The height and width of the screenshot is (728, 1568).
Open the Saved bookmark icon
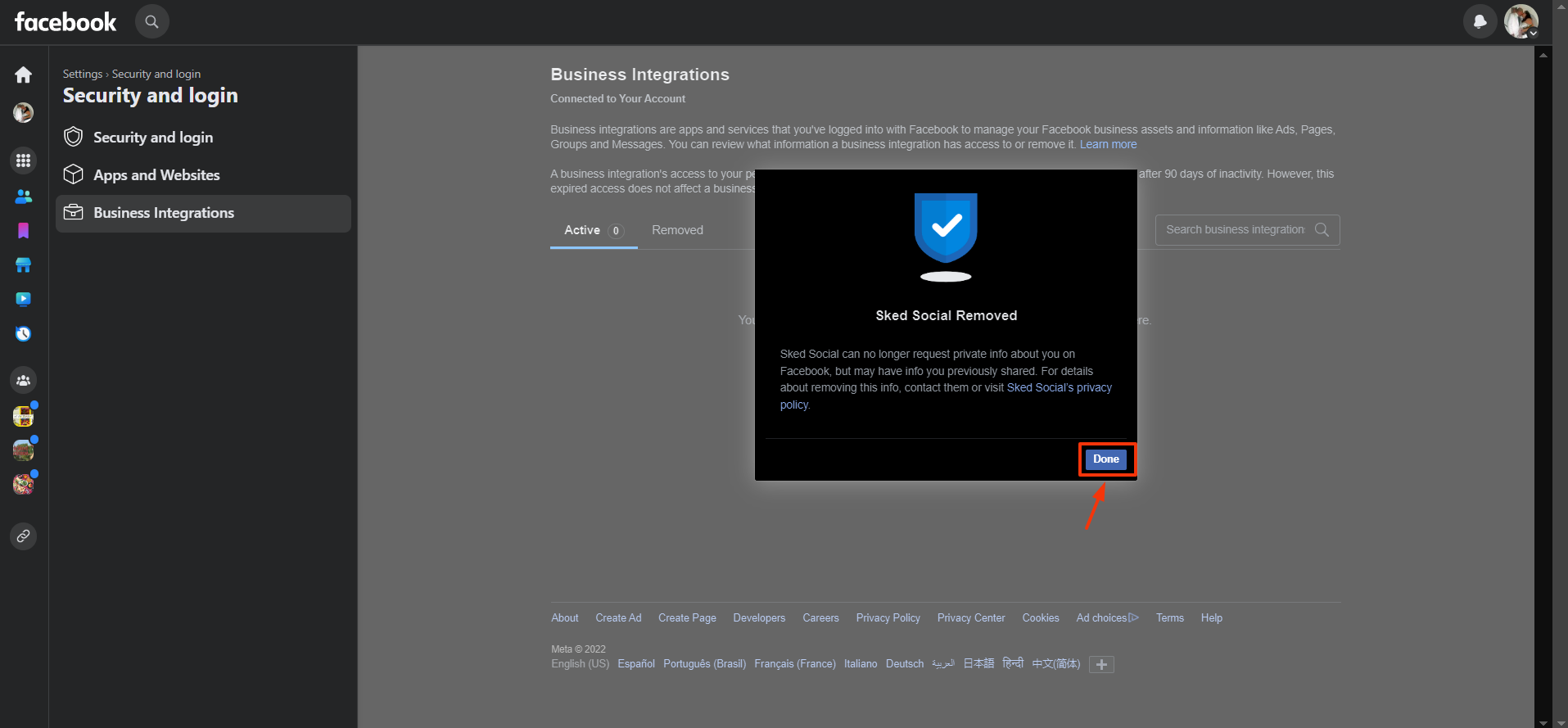[23, 231]
